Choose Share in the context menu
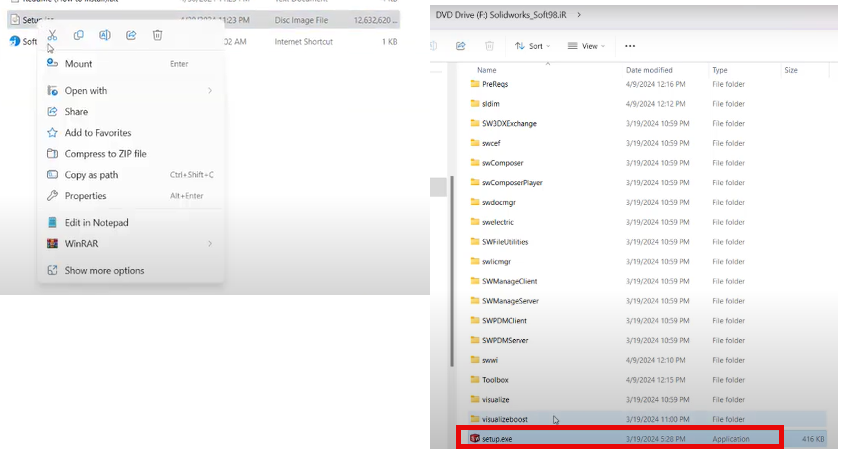The image size is (847, 449). [130, 112]
